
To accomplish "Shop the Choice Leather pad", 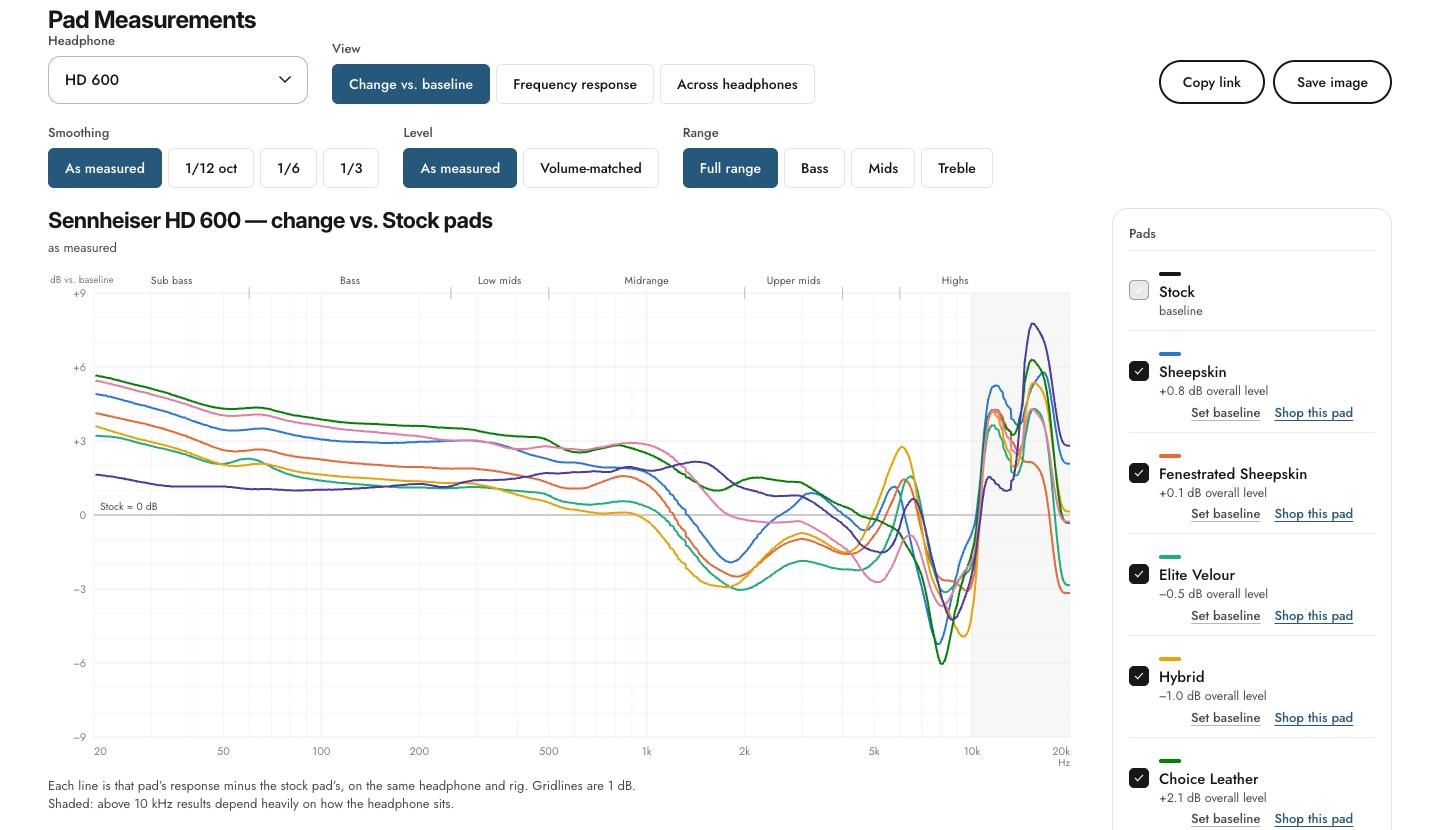I will coord(1313,819).
